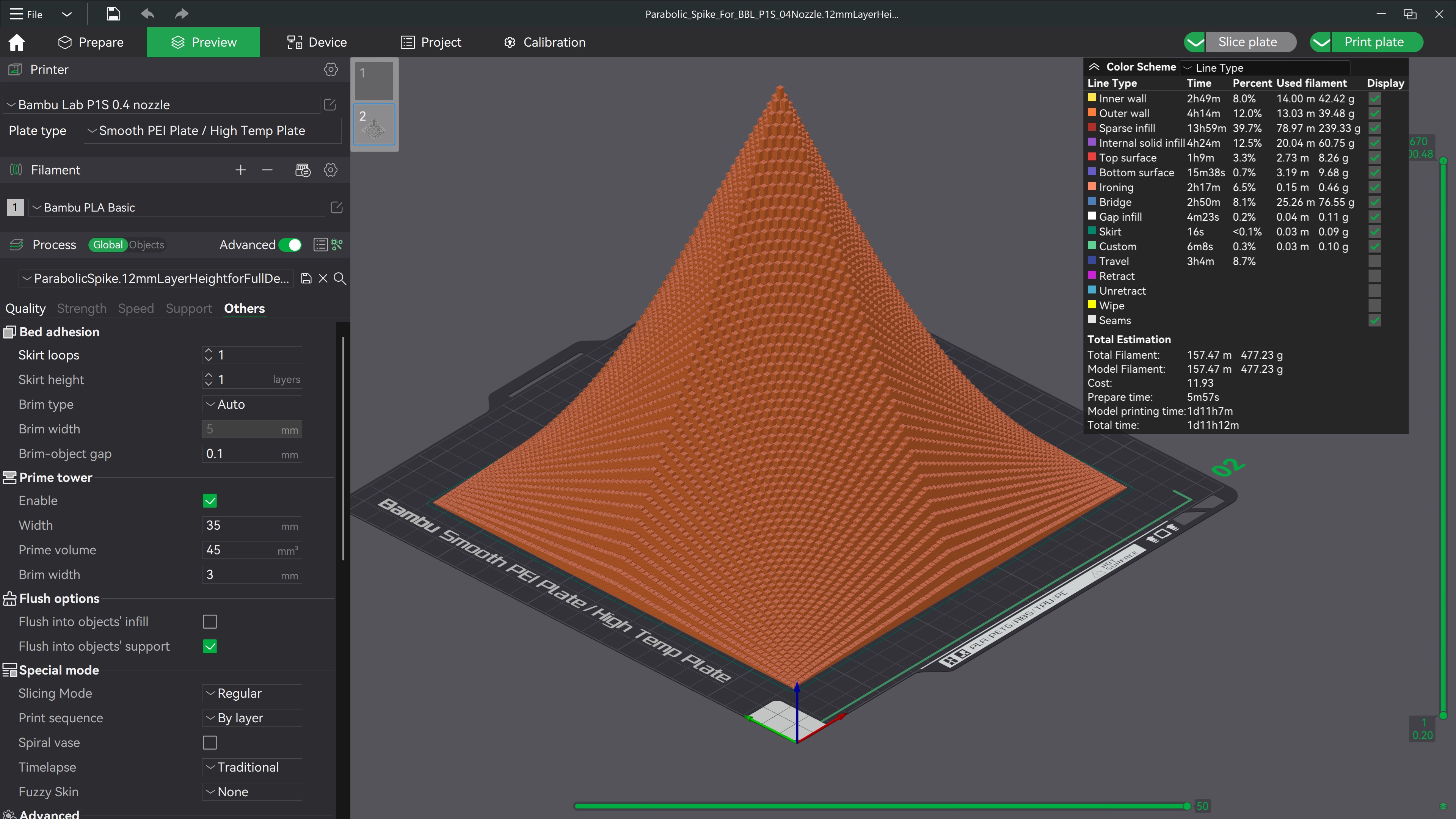The width and height of the screenshot is (1456, 819).
Task: Click the save project icon in title bar
Action: click(113, 14)
